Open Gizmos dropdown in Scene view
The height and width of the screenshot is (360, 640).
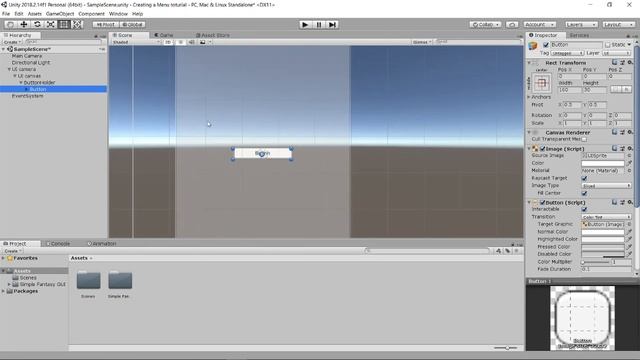[x=422, y=42]
